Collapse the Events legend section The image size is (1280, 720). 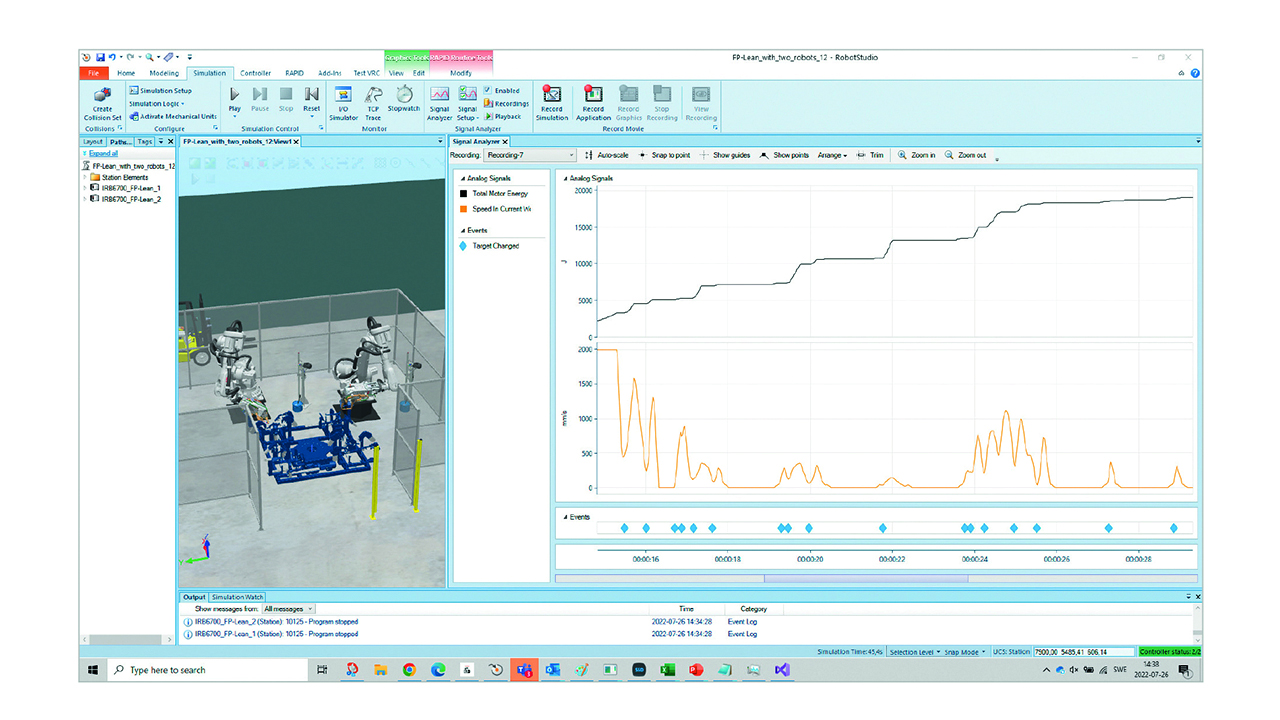pyautogui.click(x=463, y=230)
